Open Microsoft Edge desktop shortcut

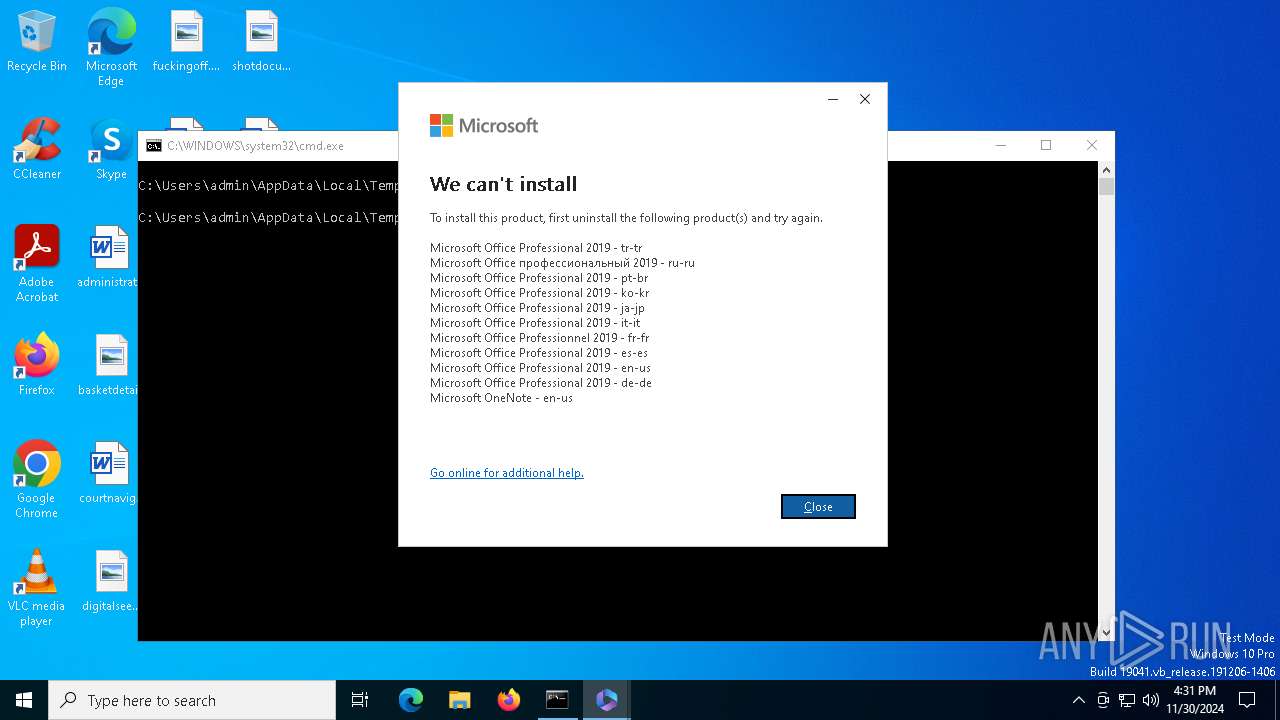coord(111,48)
